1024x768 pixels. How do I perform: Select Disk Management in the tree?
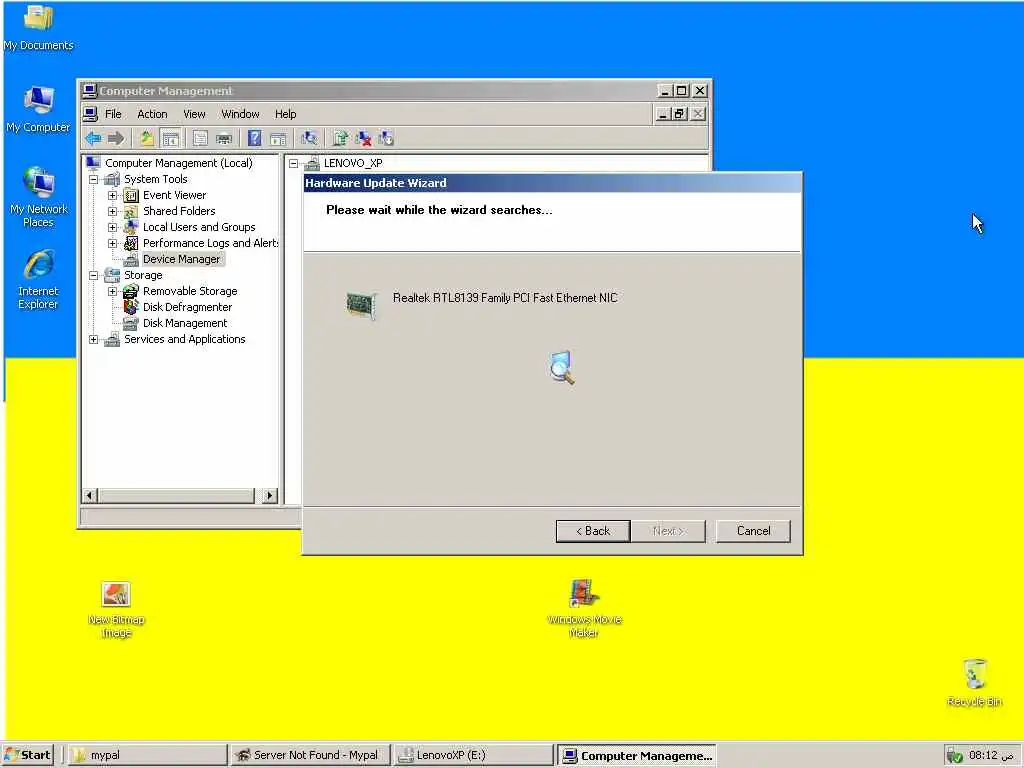coord(185,323)
